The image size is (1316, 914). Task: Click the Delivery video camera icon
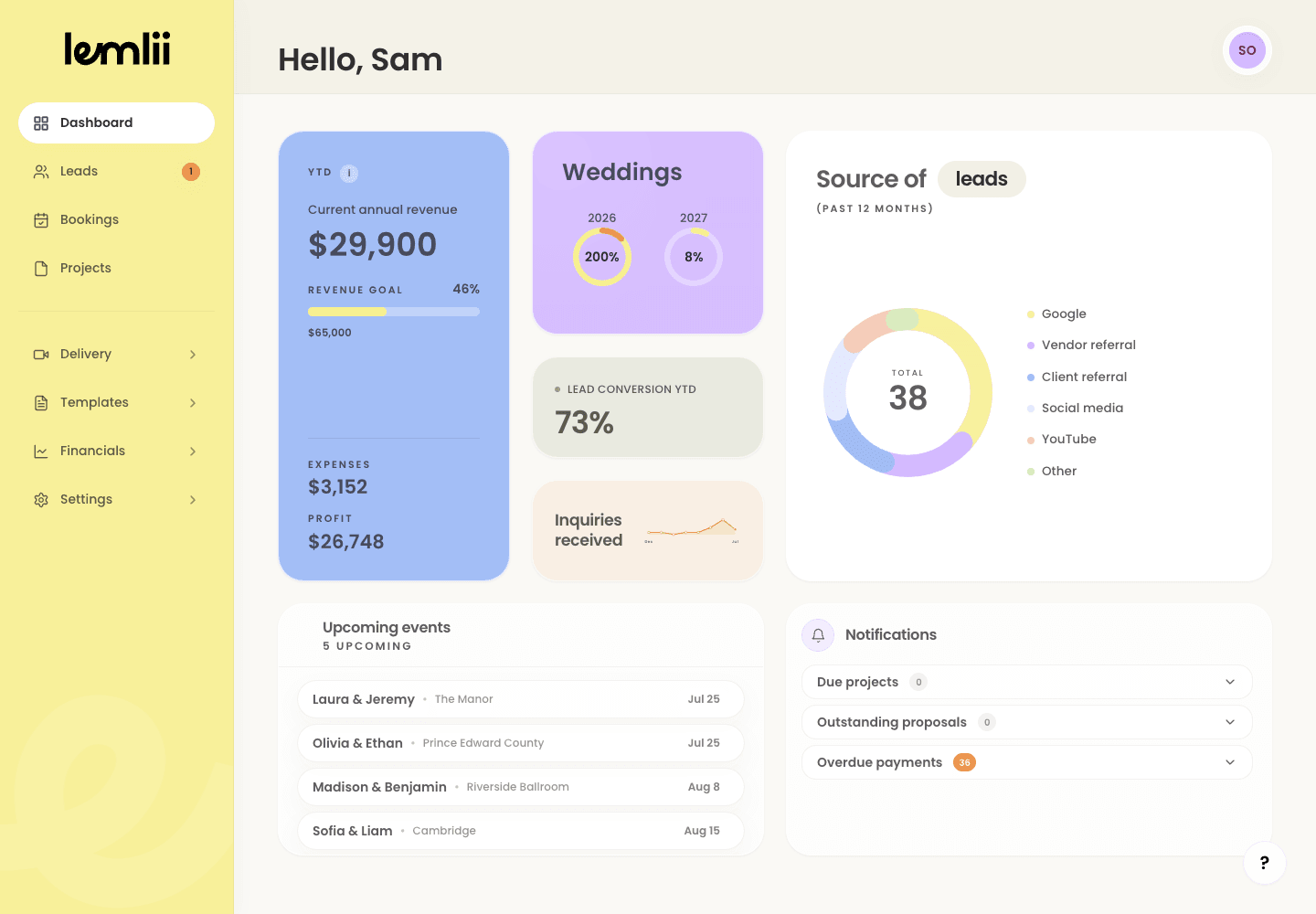coord(41,355)
